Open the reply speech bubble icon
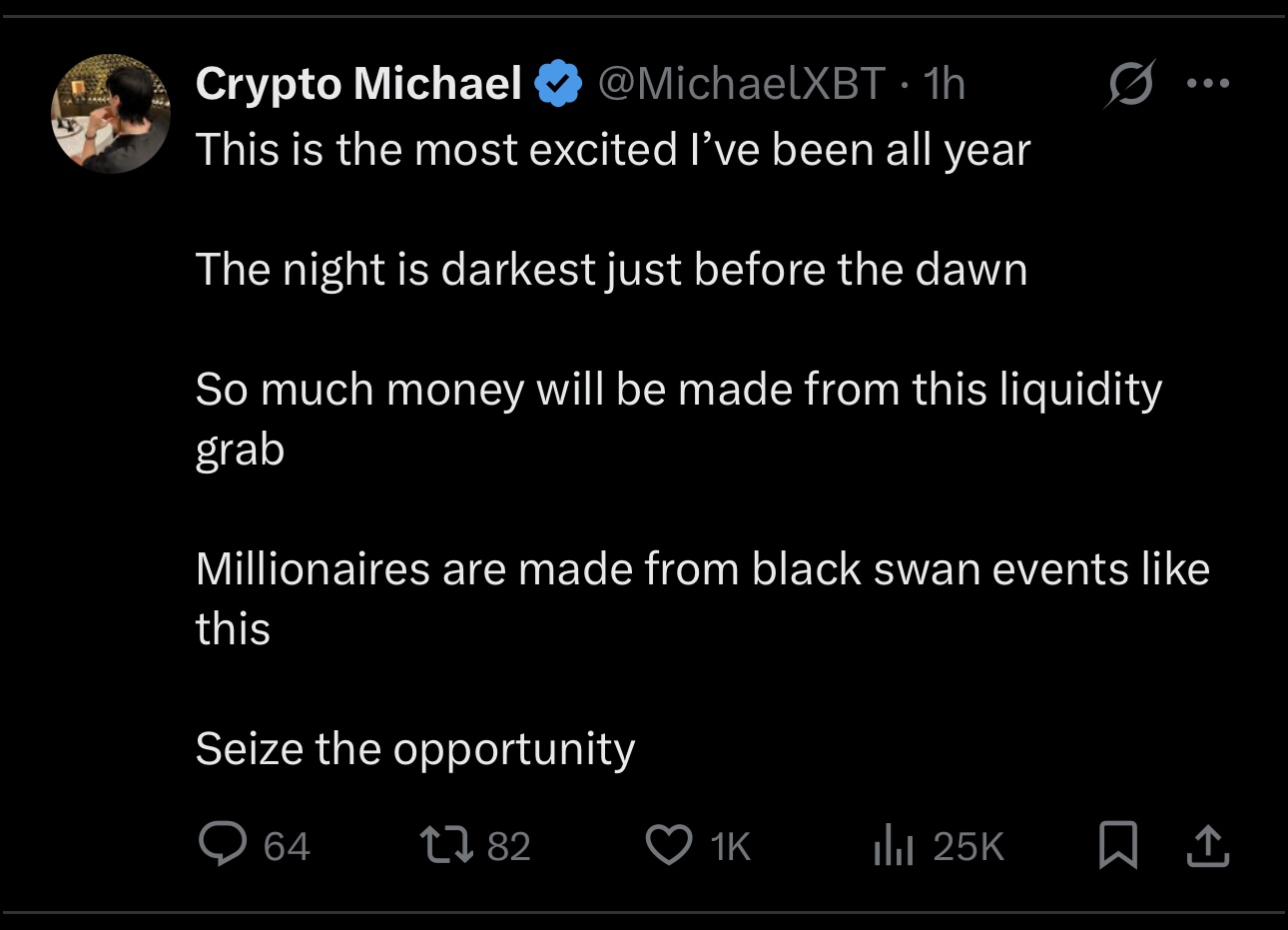The height and width of the screenshot is (930, 1288). (x=222, y=845)
